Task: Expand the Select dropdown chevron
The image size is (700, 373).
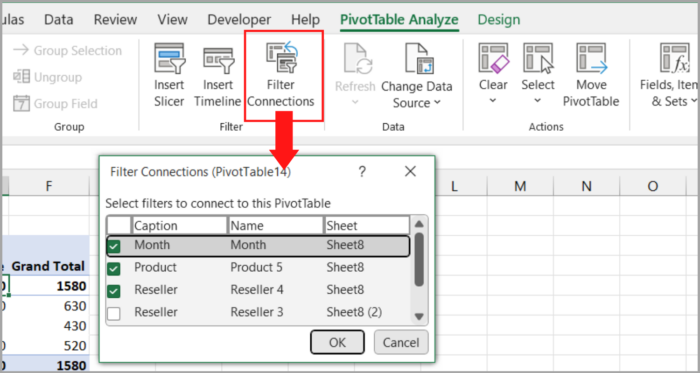Action: [x=538, y=101]
